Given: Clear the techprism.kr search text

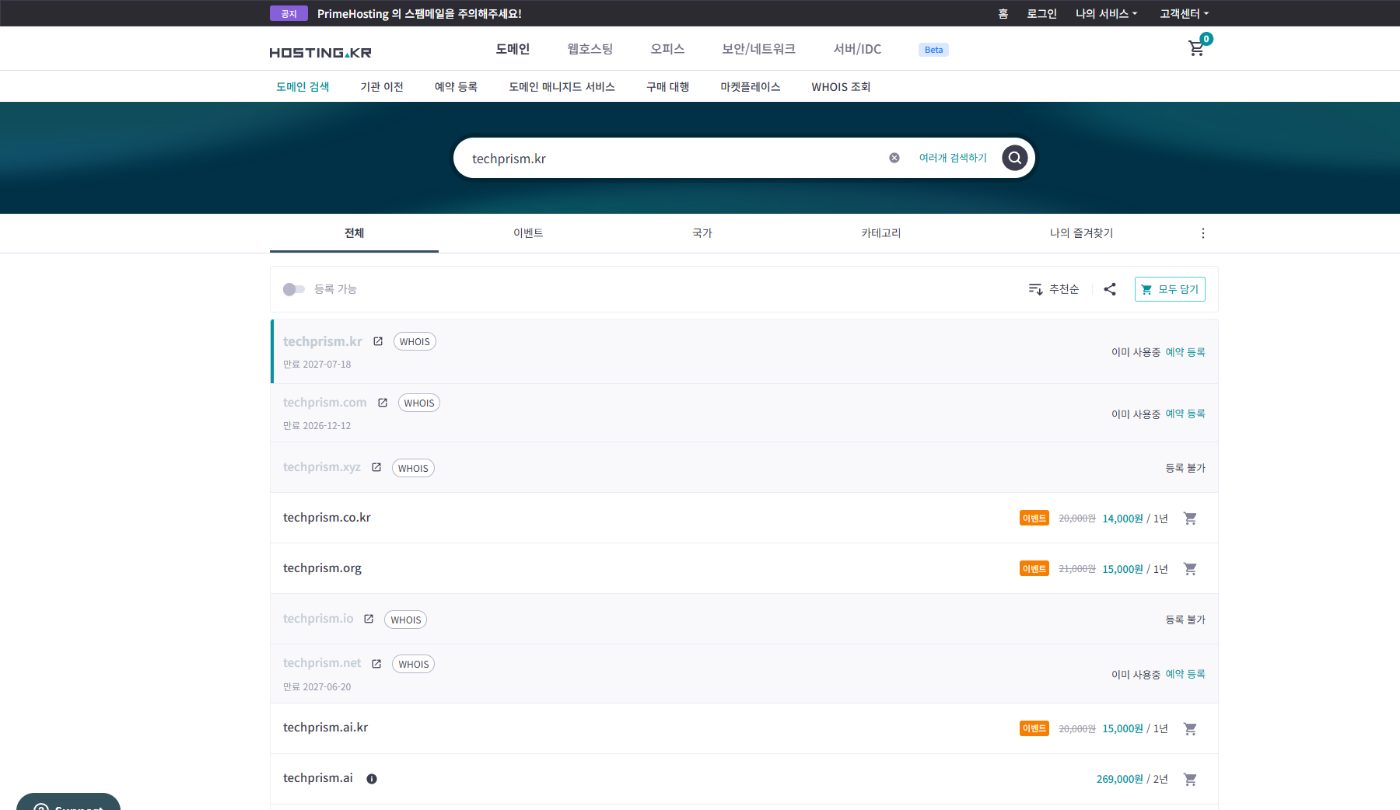Looking at the screenshot, I should tap(894, 158).
